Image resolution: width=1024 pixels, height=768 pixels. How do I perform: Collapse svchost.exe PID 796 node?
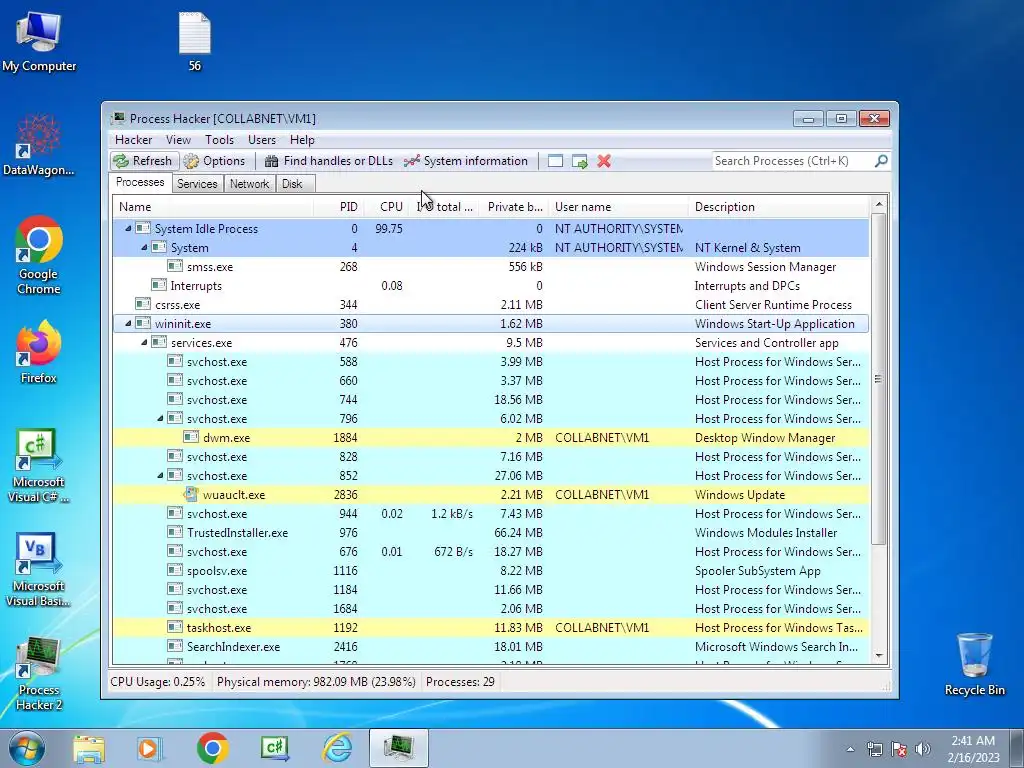160,419
